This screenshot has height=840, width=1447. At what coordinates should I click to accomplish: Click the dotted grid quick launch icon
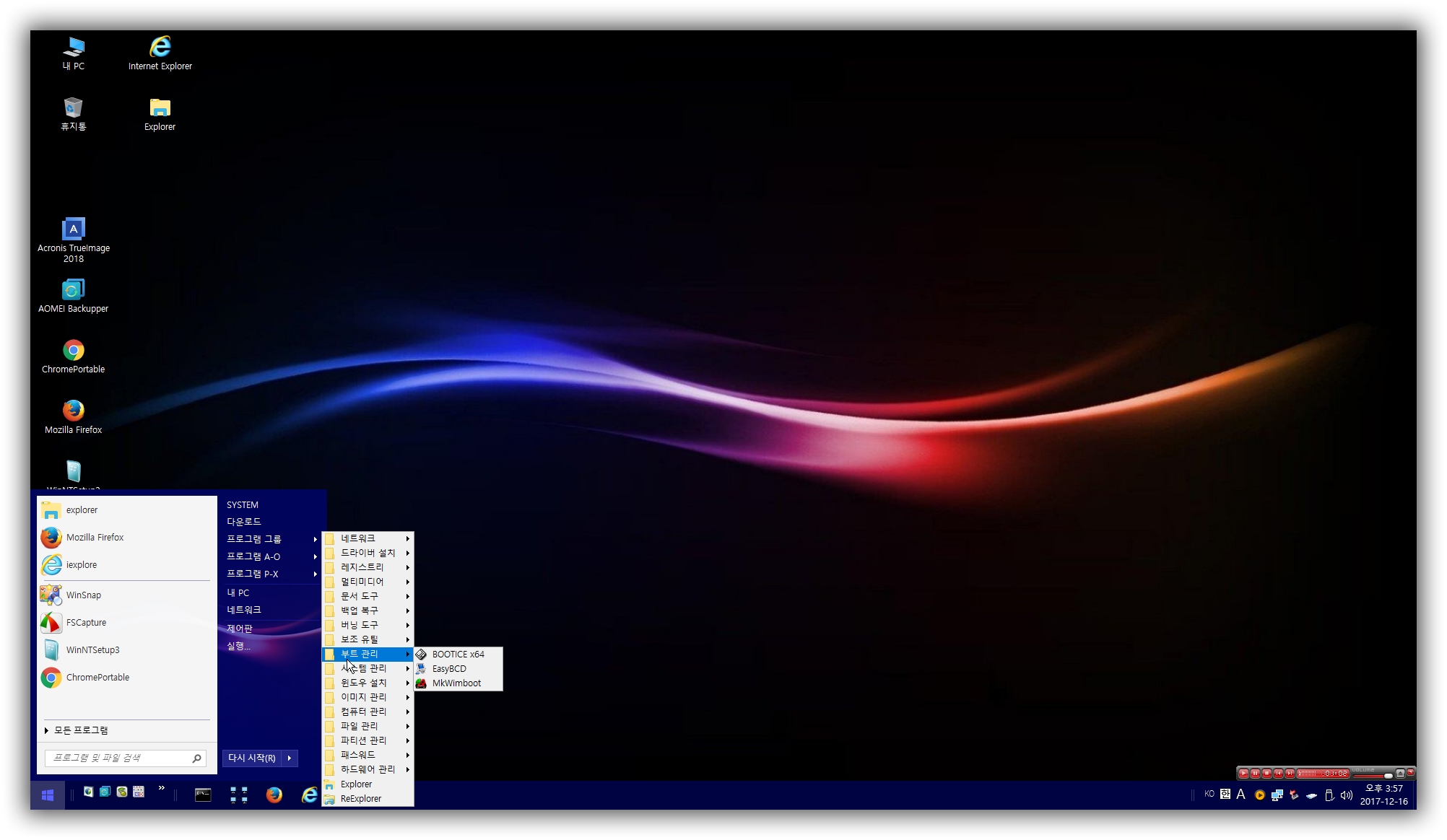139,792
